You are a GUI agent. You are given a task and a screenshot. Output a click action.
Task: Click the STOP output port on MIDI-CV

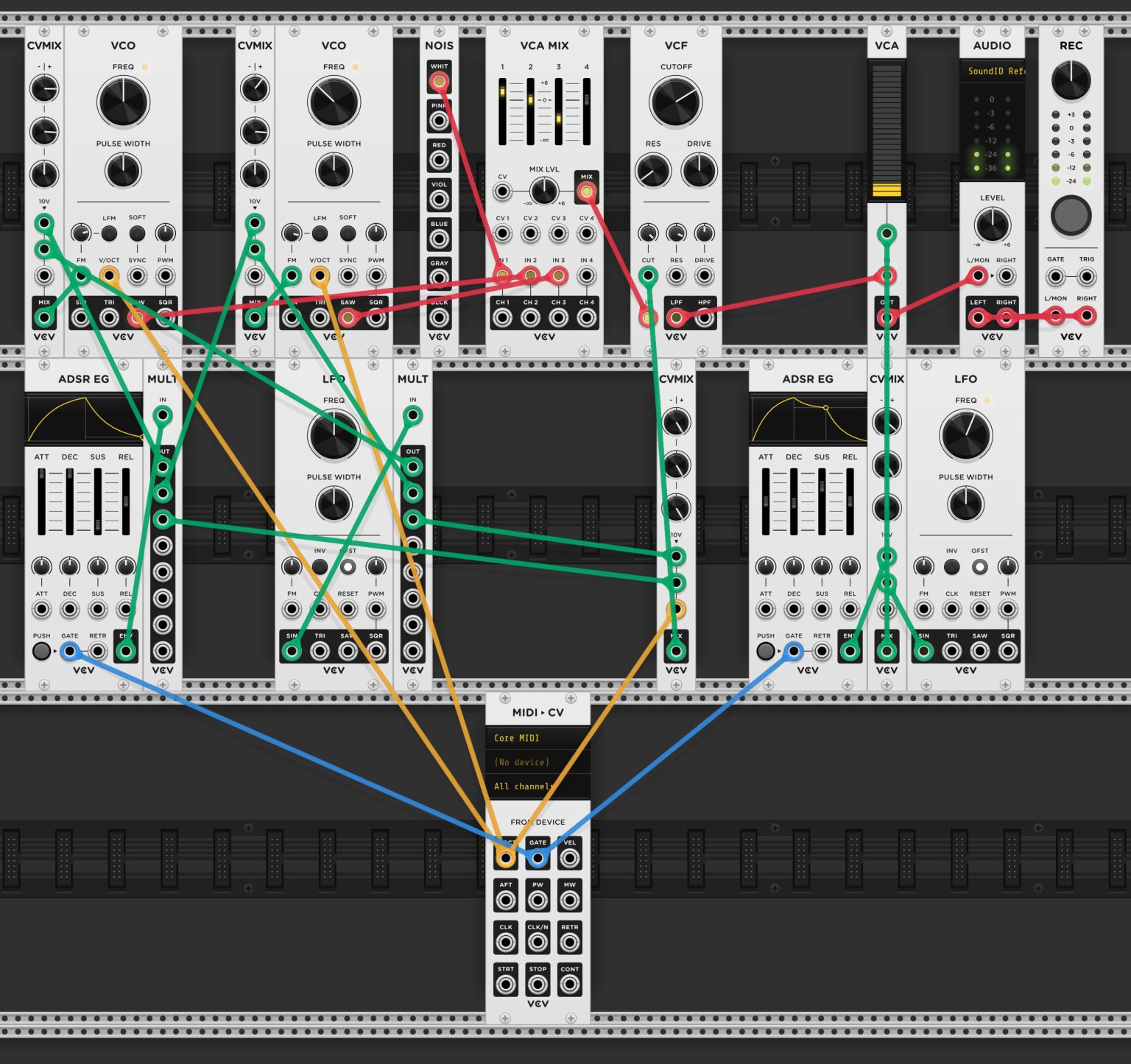coord(538,984)
